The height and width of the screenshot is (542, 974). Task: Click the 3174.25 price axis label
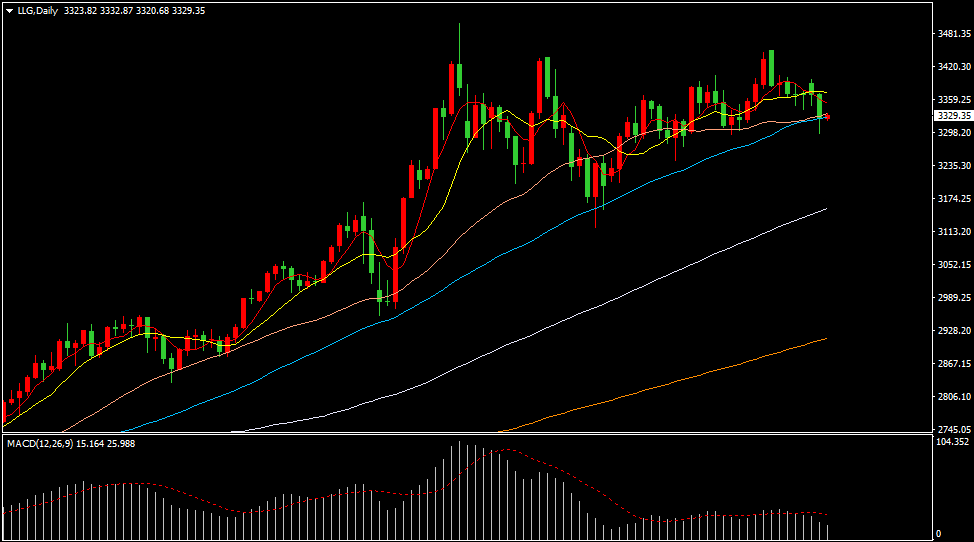[x=954, y=199]
